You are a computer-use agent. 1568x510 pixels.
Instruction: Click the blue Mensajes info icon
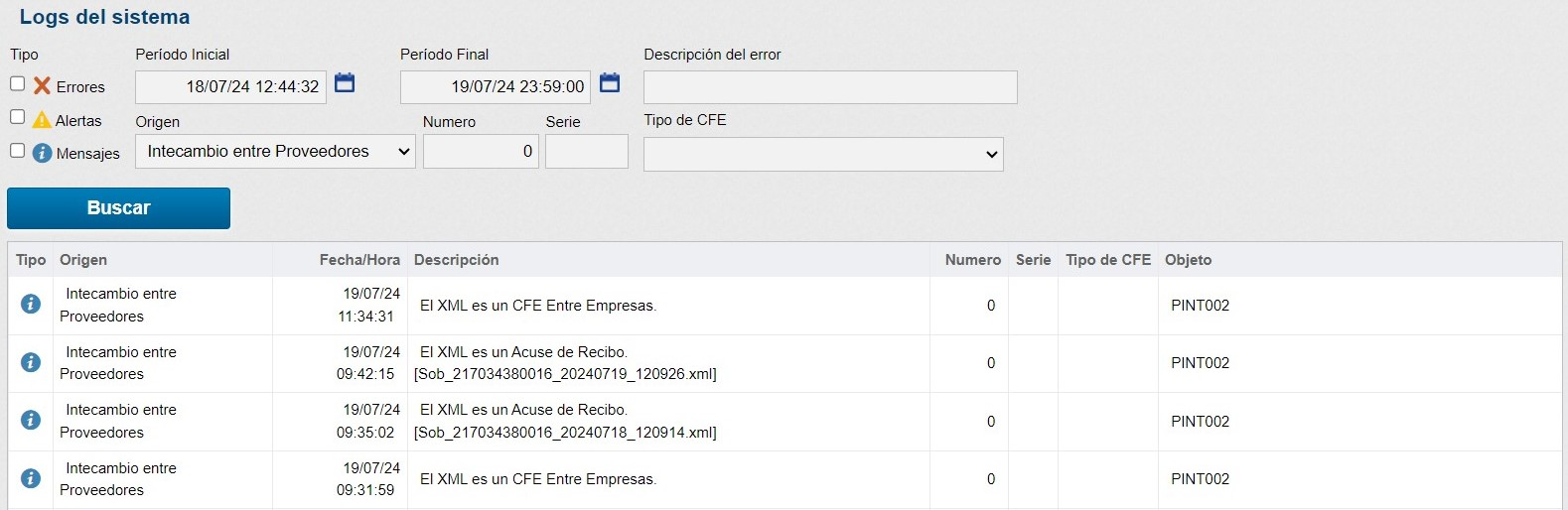[x=42, y=154]
